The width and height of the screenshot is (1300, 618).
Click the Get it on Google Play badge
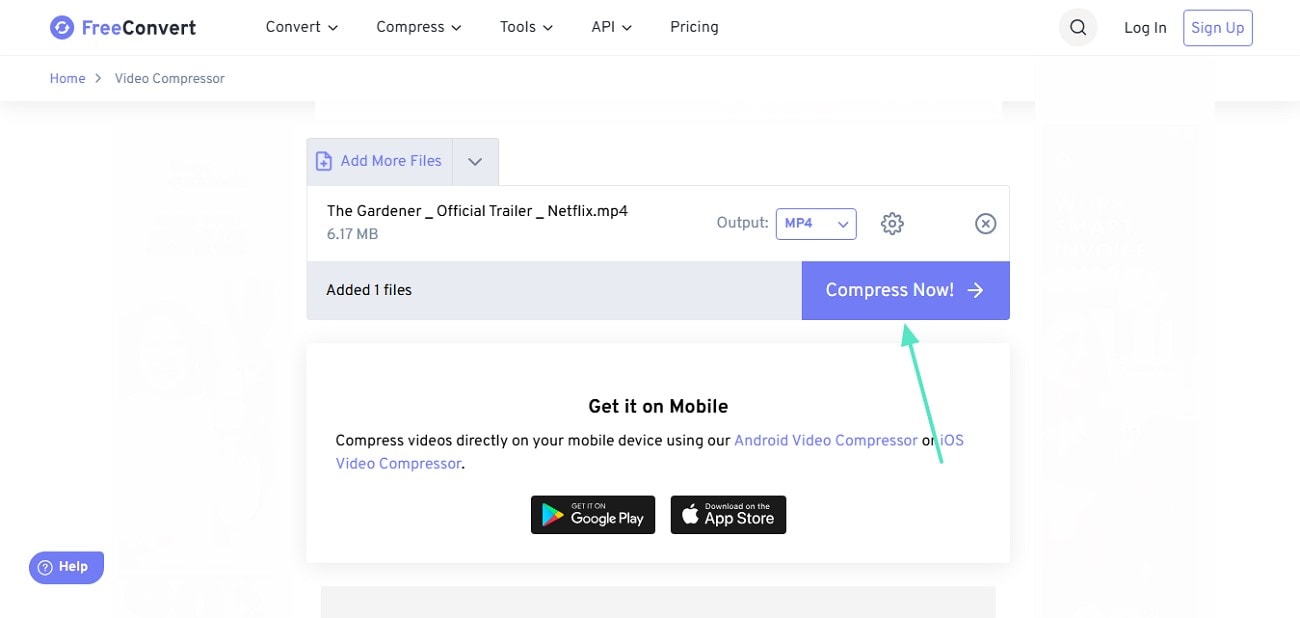tap(593, 515)
